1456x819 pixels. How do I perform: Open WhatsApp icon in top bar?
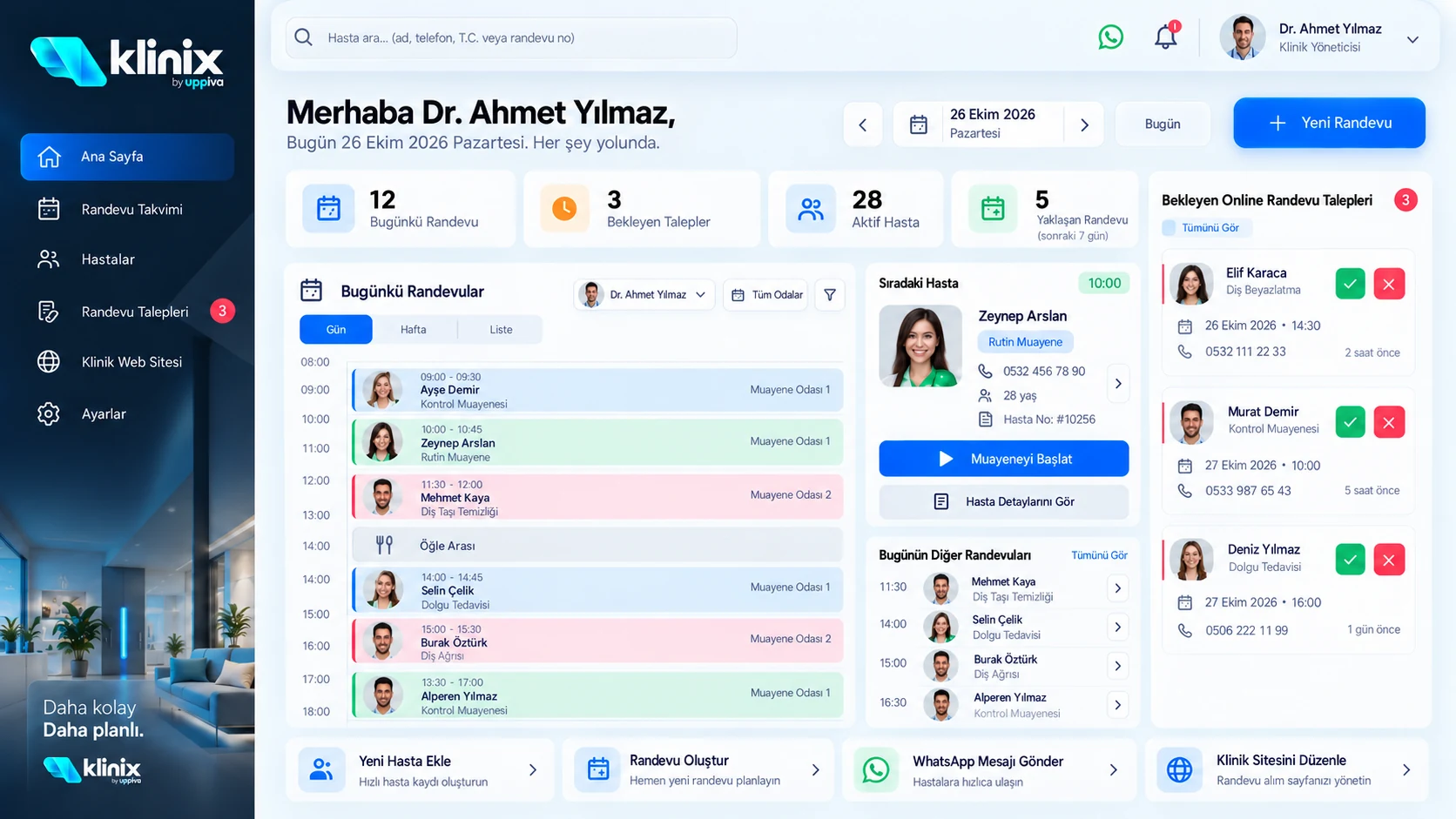pos(1110,37)
